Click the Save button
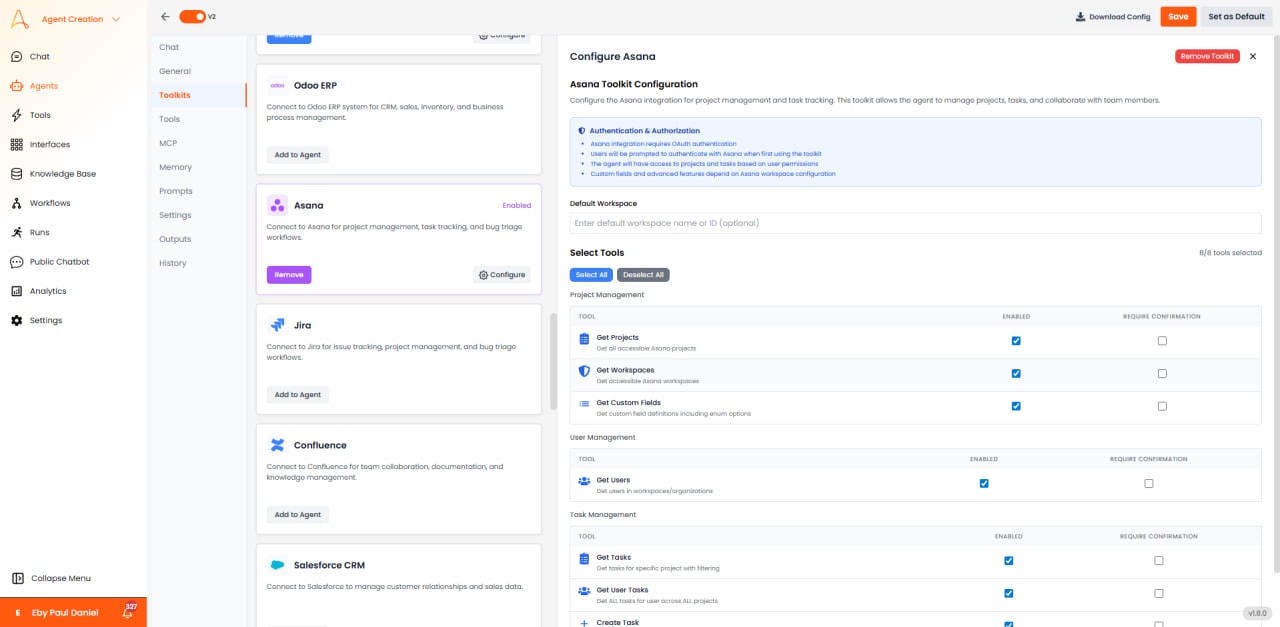 (x=1178, y=16)
